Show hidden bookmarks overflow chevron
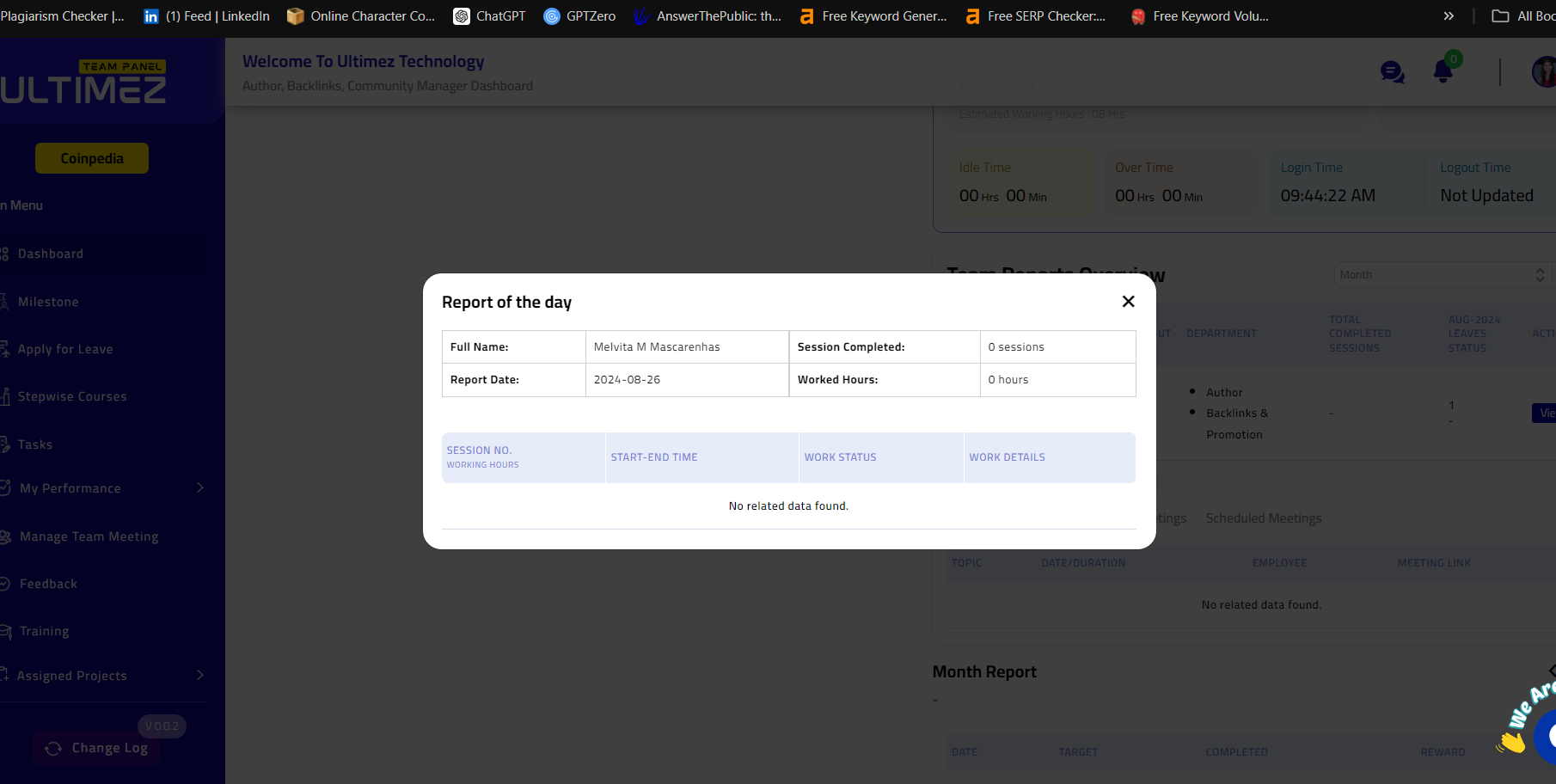 pyautogui.click(x=1449, y=16)
